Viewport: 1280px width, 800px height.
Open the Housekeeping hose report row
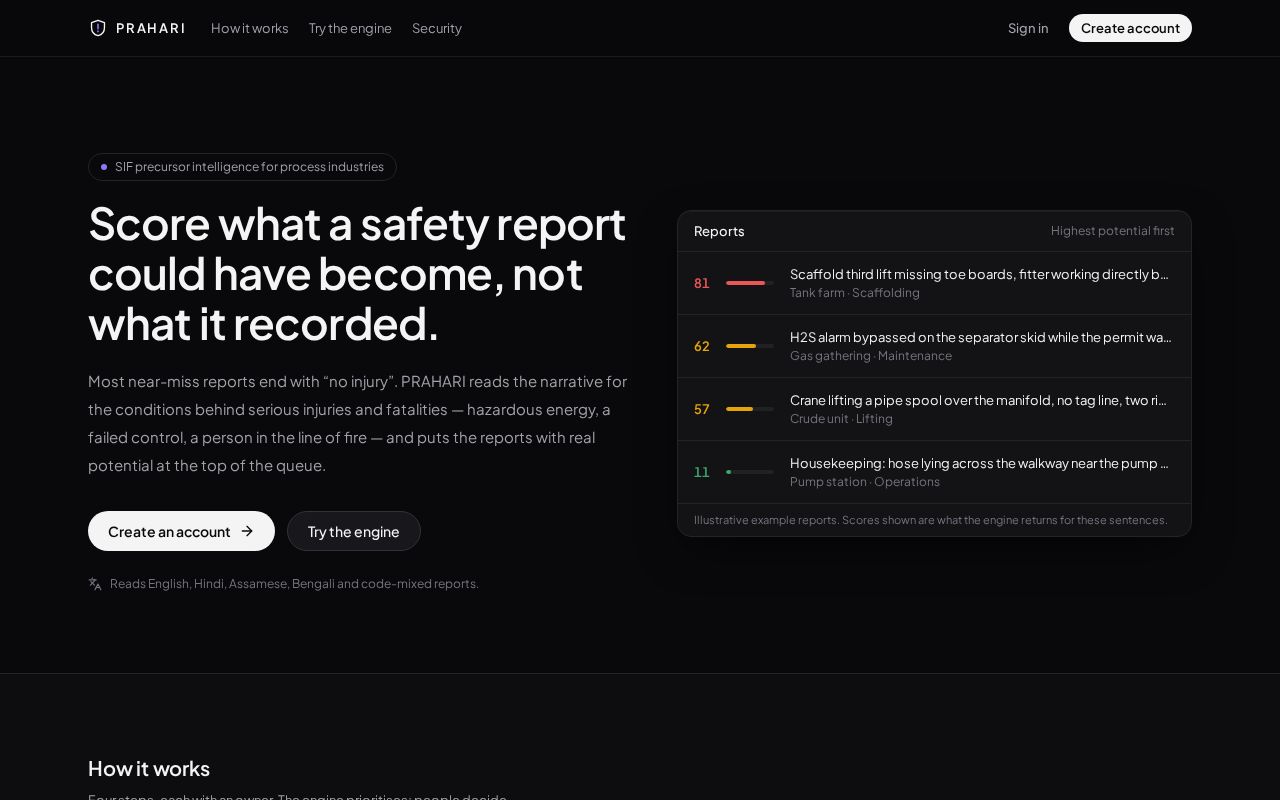click(934, 472)
